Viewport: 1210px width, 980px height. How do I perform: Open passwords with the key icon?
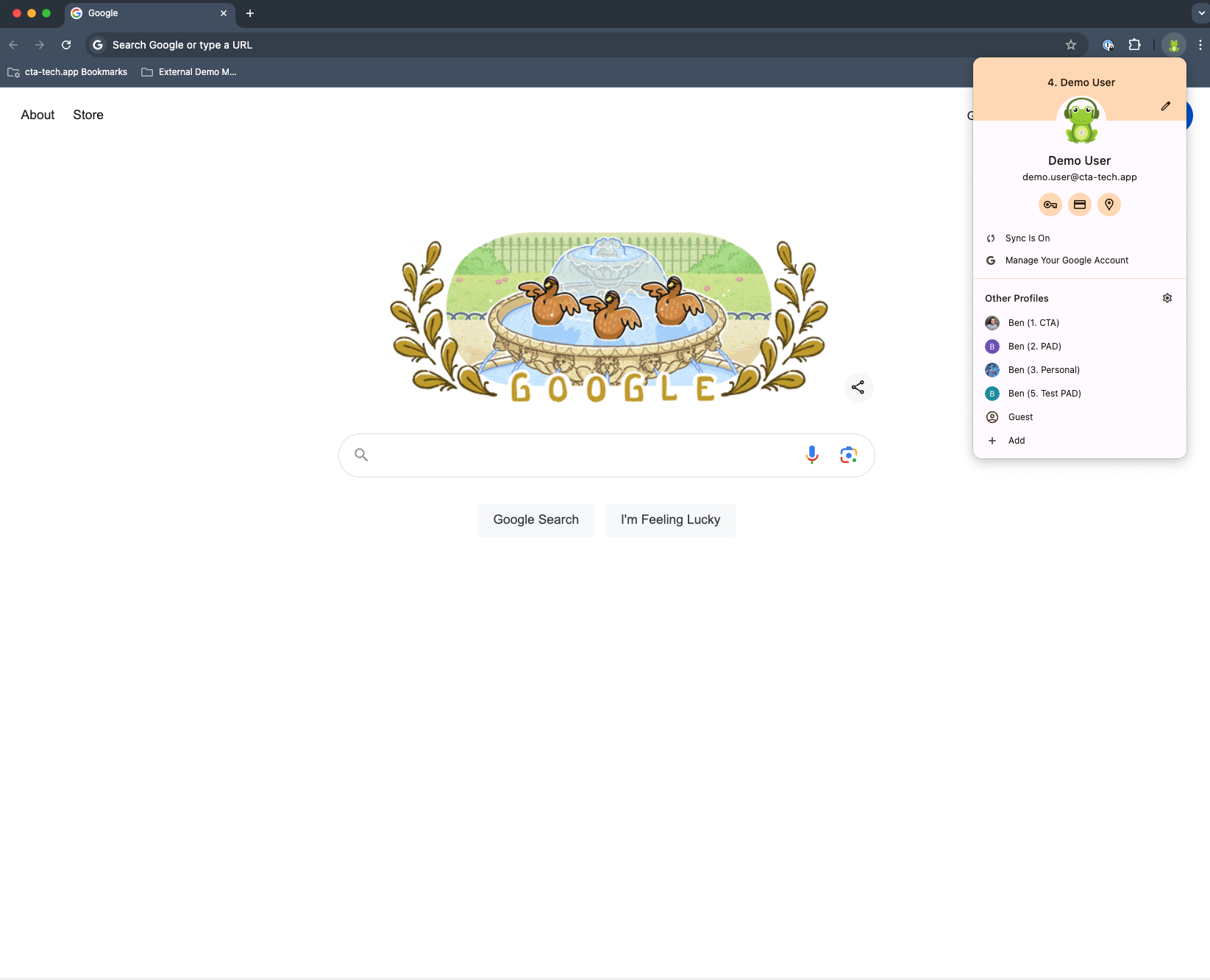1050,205
